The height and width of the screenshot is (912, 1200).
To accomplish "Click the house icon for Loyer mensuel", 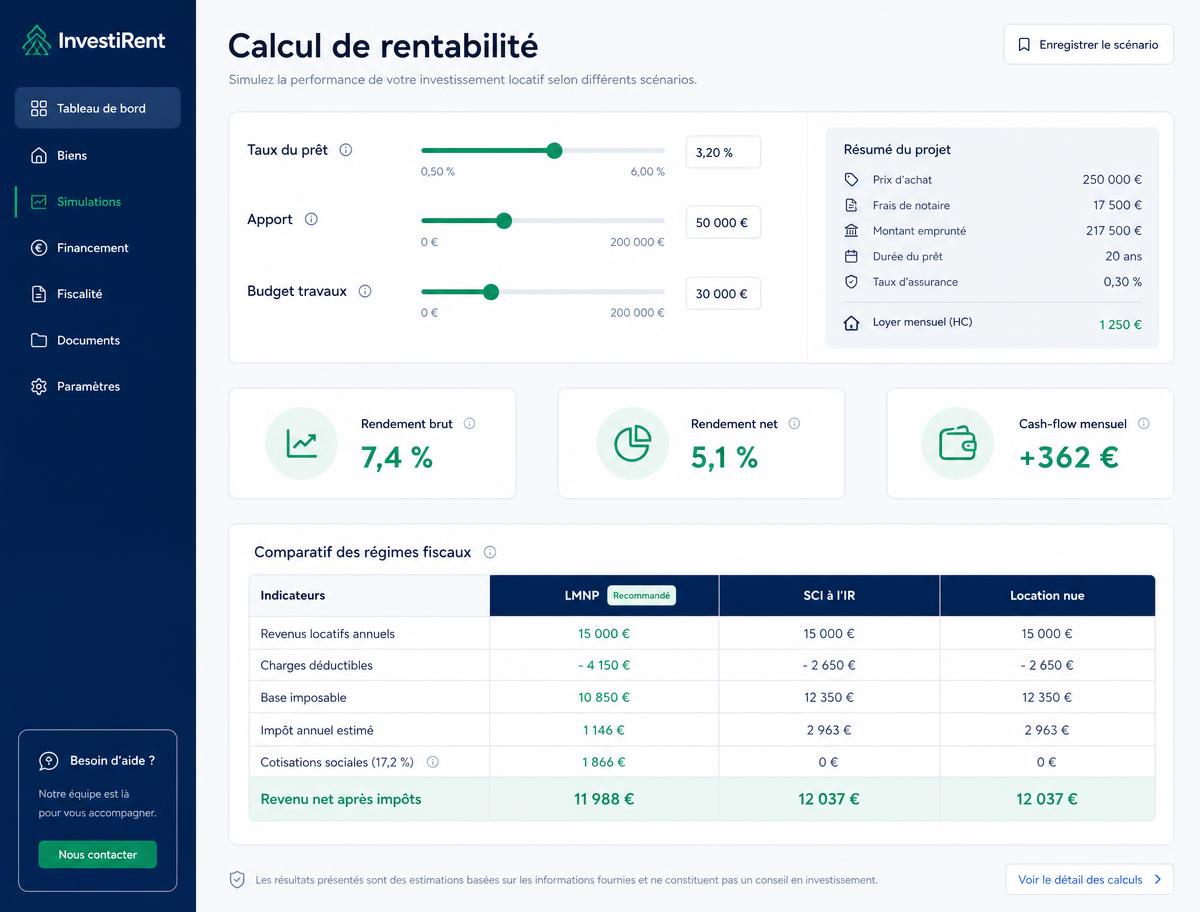I will (x=851, y=323).
